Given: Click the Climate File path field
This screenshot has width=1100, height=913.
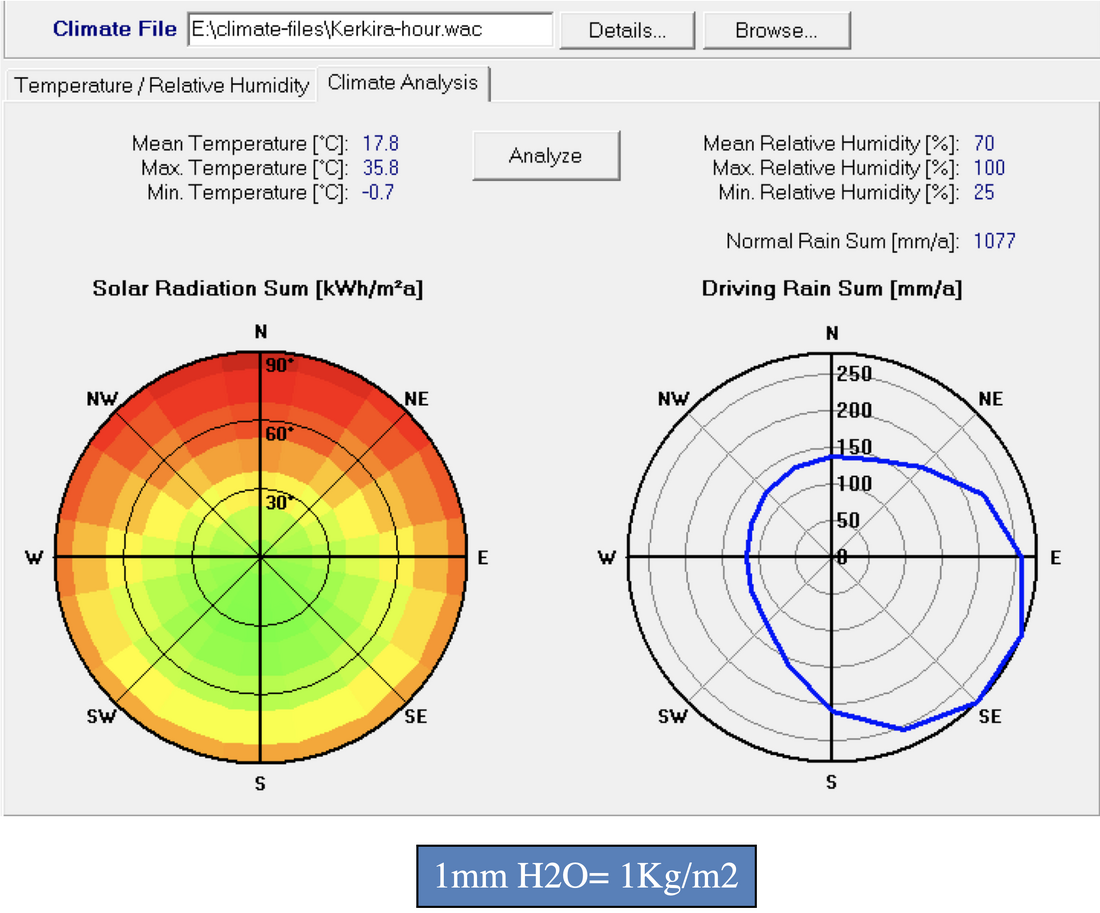Looking at the screenshot, I should (x=370, y=29).
